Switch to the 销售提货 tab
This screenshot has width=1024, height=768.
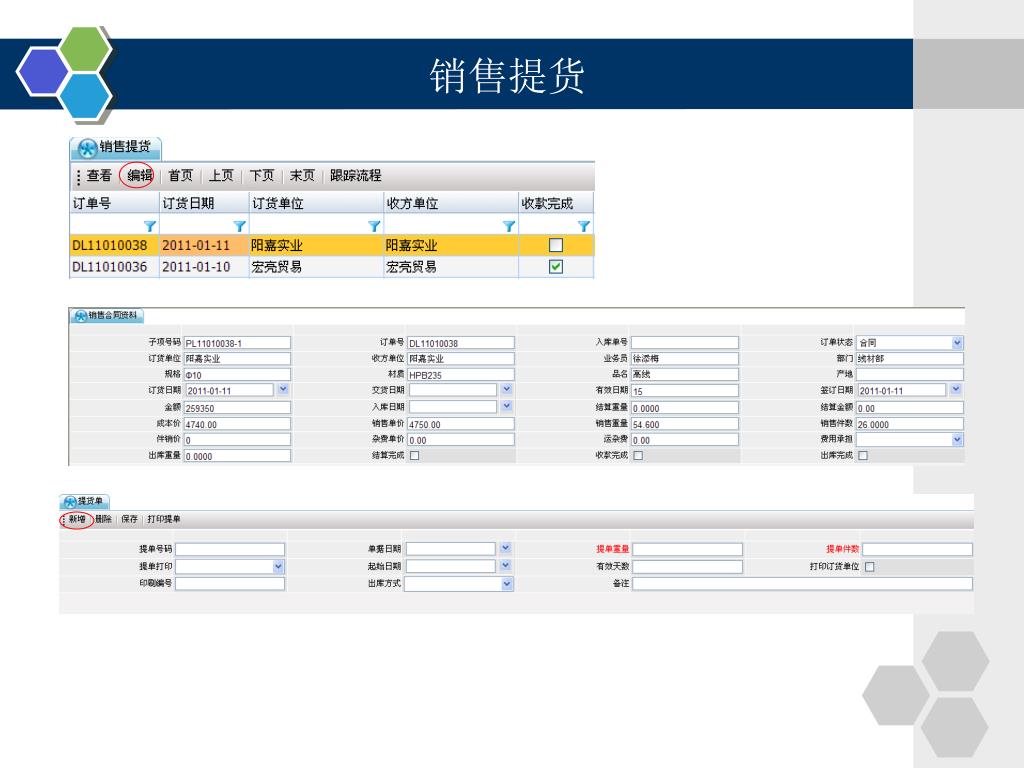116,148
